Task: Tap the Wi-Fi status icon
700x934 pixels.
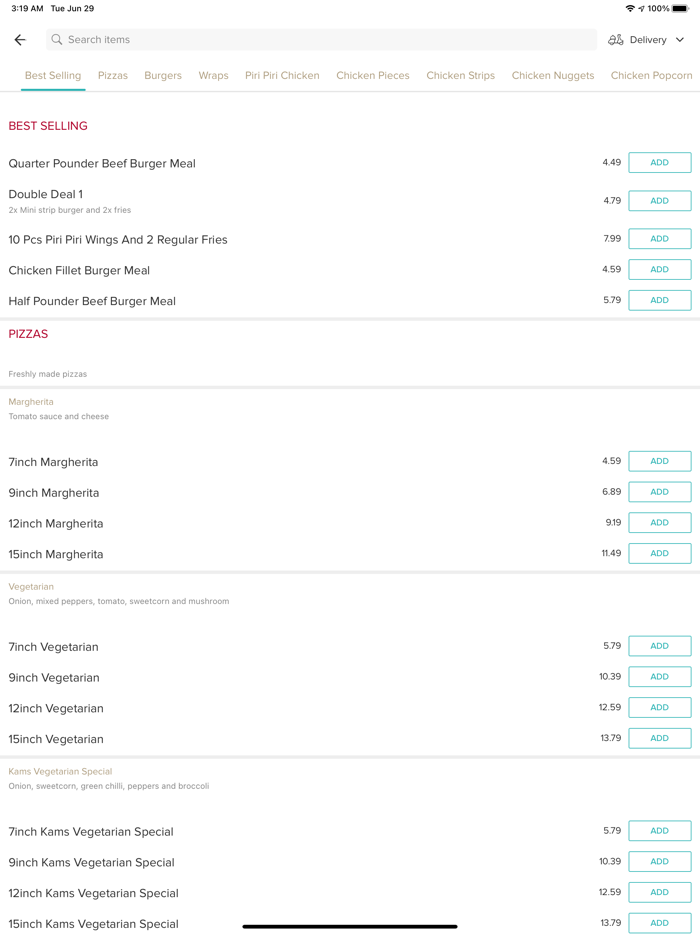Action: (x=630, y=9)
